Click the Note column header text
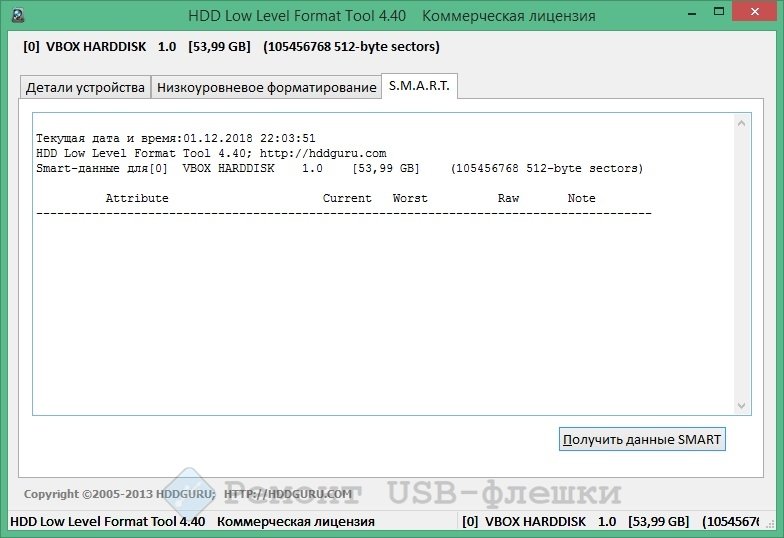 (582, 198)
